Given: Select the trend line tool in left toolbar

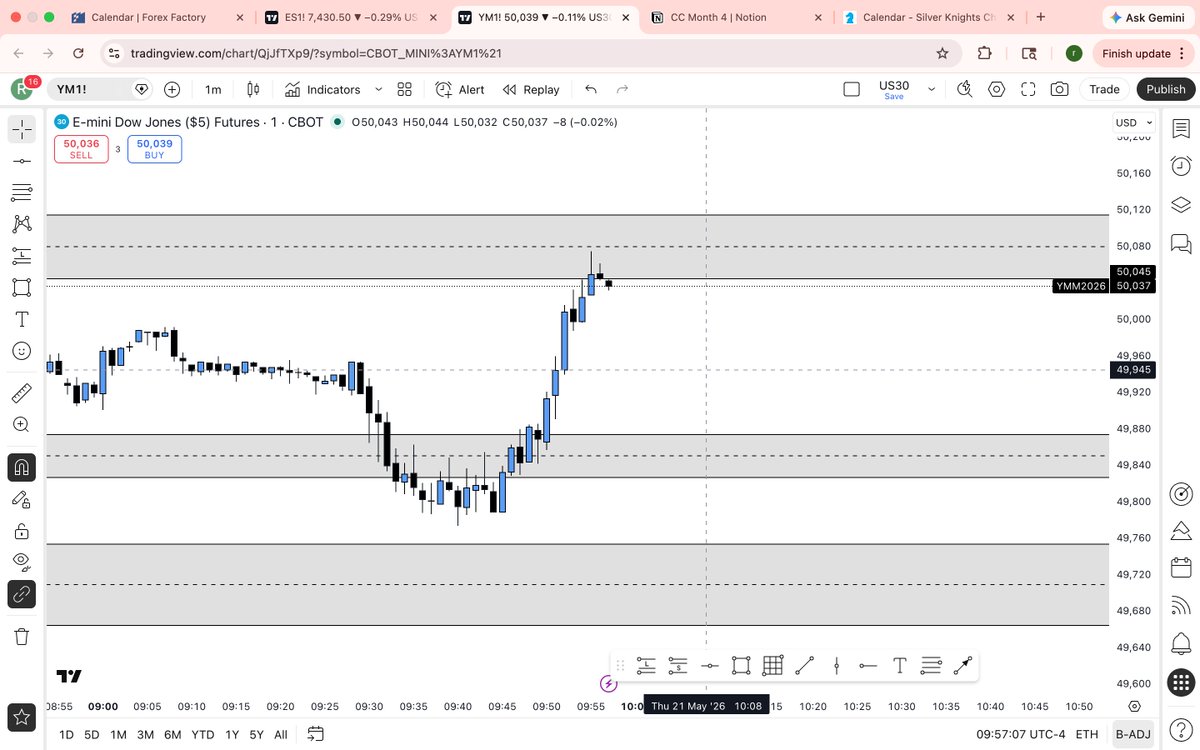Looking at the screenshot, I should (21, 161).
